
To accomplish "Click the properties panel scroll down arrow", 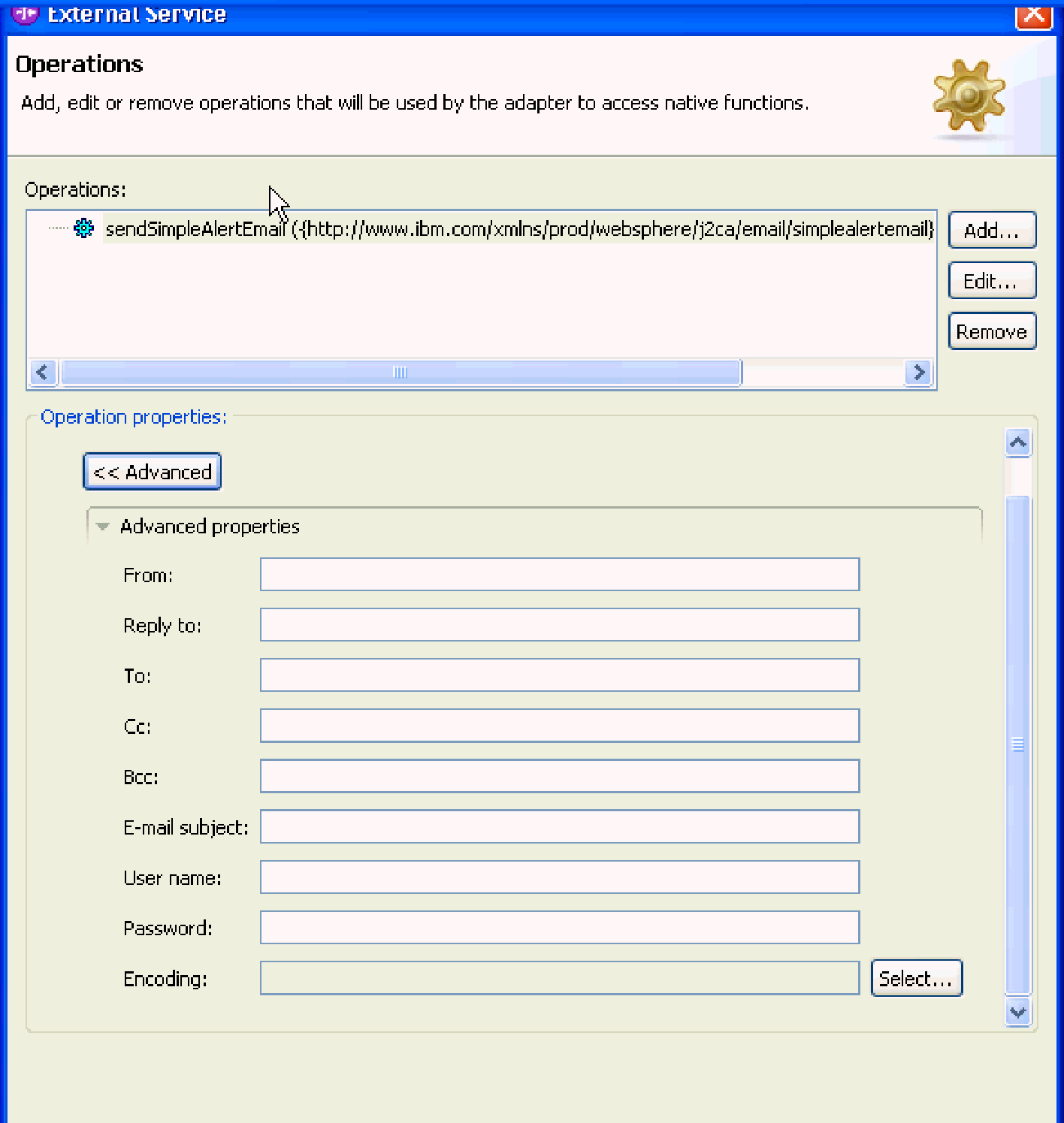I will 1018,1012.
